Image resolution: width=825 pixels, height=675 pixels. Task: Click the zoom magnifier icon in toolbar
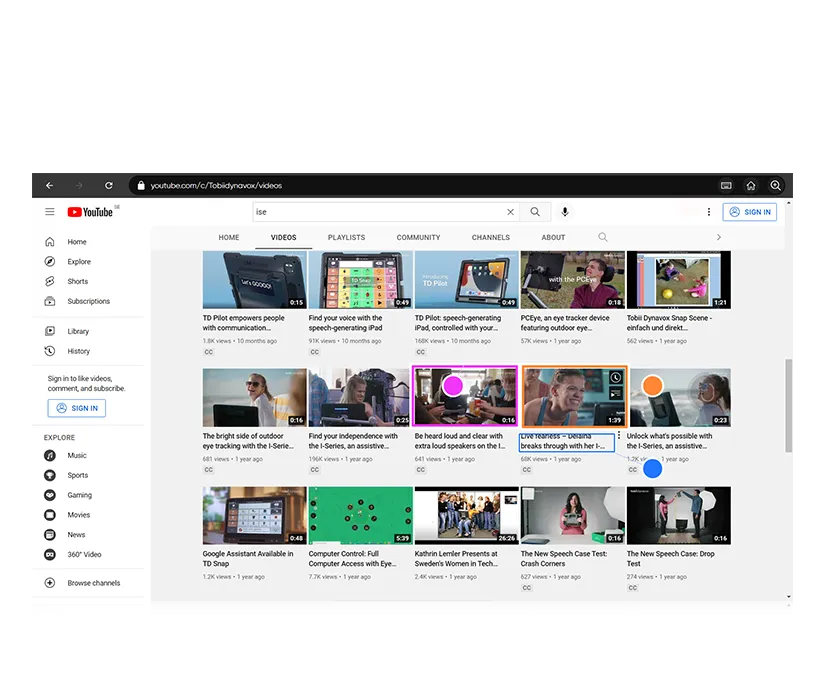[x=776, y=185]
